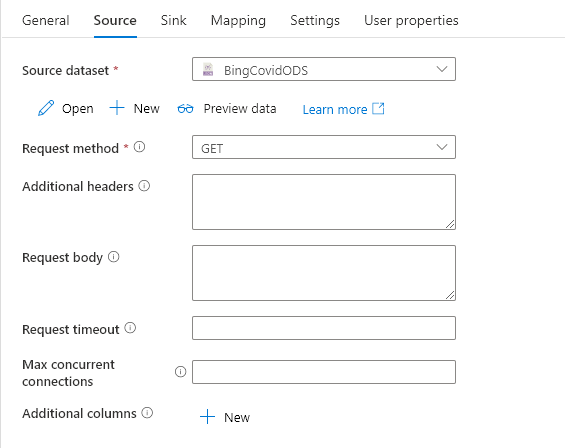Click the Source dataset label
Image resolution: width=565 pixels, height=448 pixels.
tap(65, 70)
